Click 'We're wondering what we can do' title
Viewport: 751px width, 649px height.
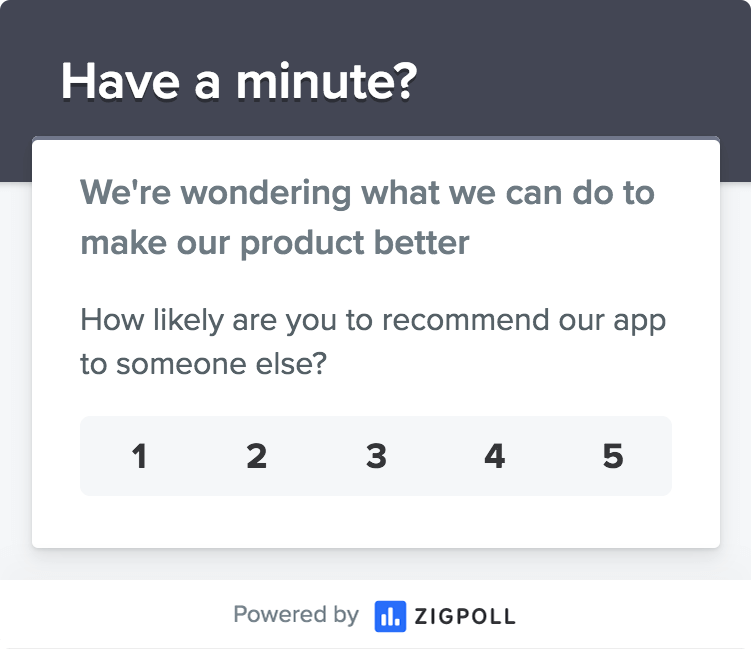(x=367, y=193)
